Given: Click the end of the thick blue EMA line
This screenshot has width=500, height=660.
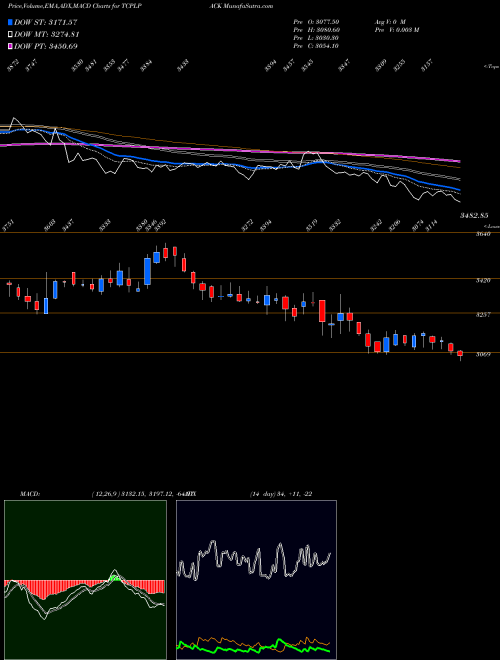Looking at the screenshot, I should point(459,190).
